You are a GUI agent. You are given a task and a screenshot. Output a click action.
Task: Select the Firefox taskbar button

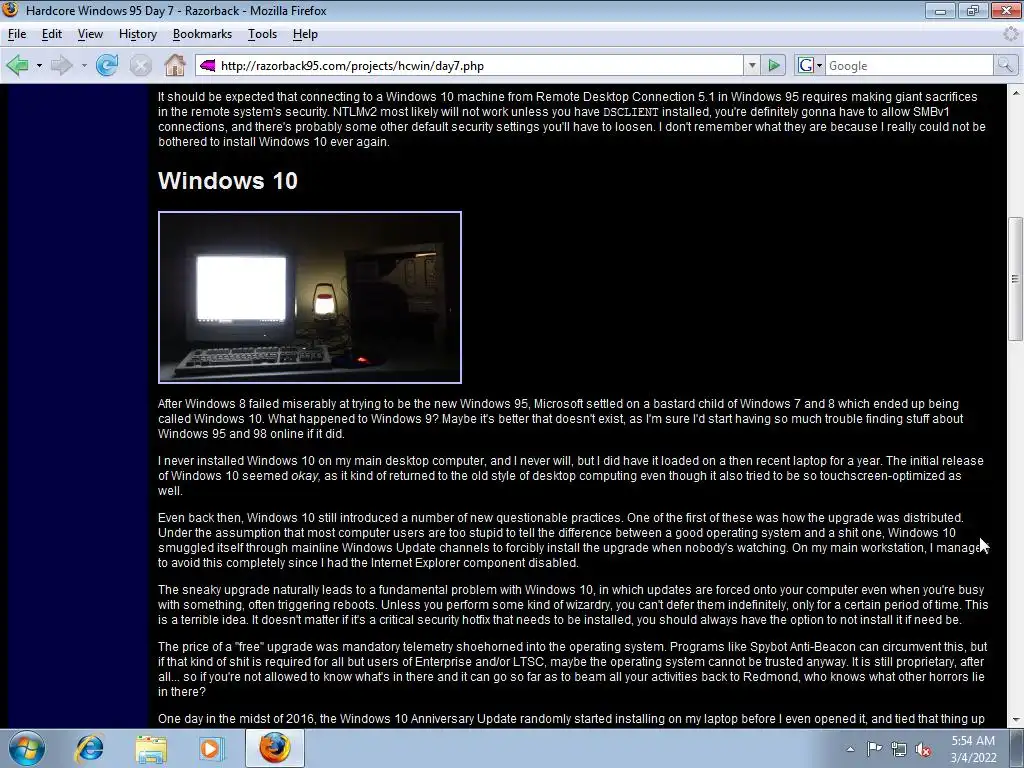pyautogui.click(x=275, y=748)
